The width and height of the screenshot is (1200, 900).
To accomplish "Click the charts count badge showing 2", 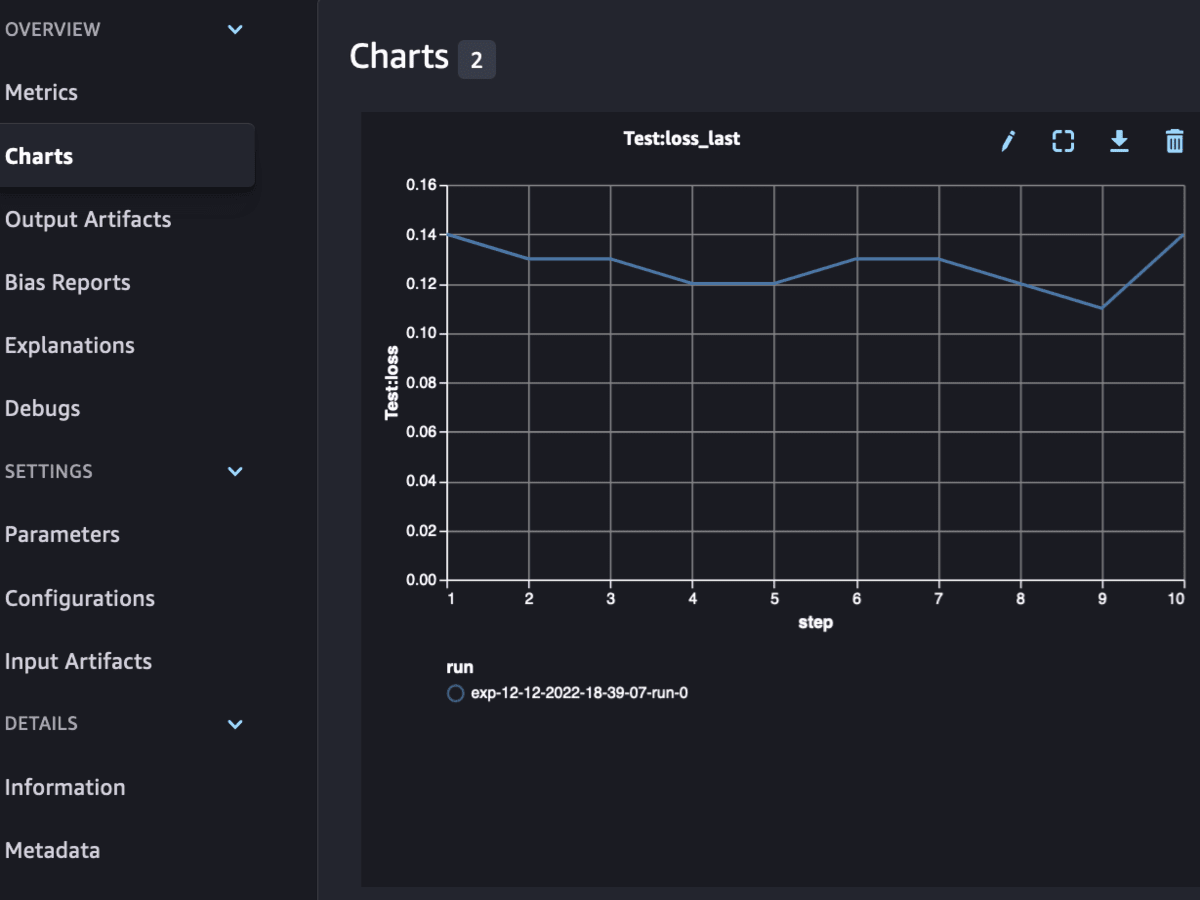I will [x=477, y=59].
